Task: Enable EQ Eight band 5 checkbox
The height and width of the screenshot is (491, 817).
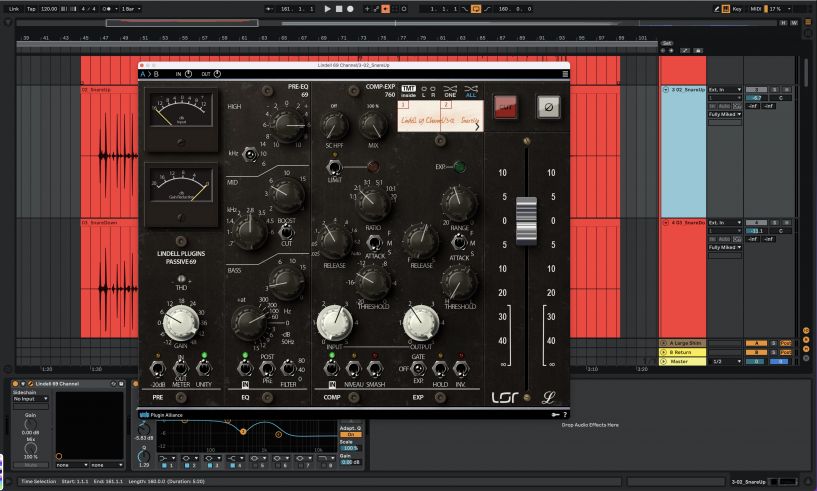Action: coord(255,465)
